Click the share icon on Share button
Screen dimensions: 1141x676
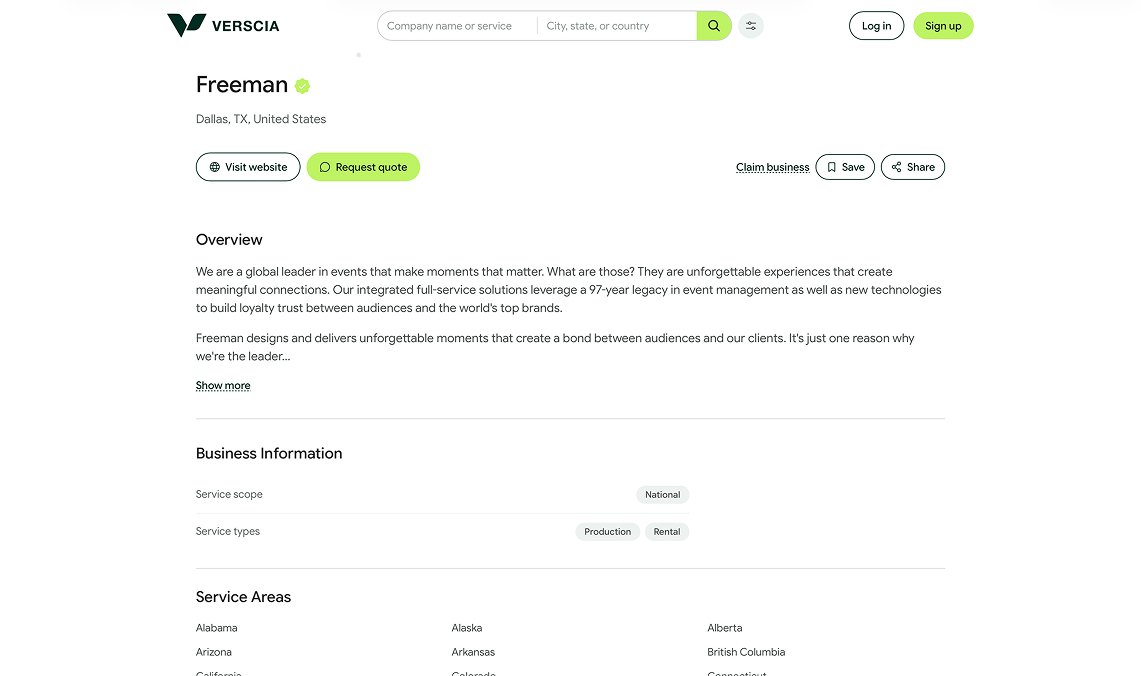(896, 167)
